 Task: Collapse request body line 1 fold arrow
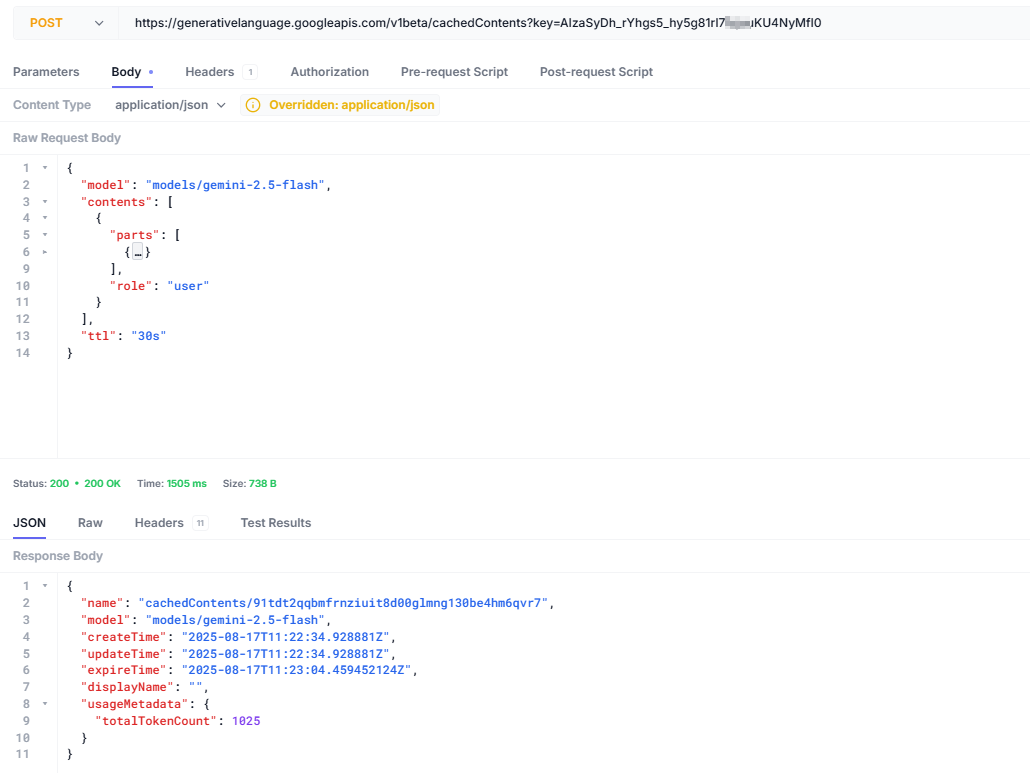(x=45, y=168)
